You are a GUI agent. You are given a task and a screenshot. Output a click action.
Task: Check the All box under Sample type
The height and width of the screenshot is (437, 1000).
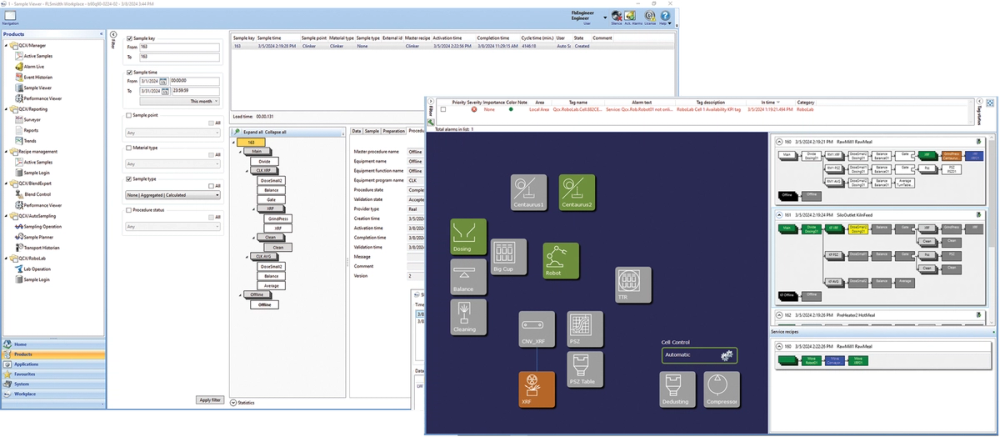211,186
